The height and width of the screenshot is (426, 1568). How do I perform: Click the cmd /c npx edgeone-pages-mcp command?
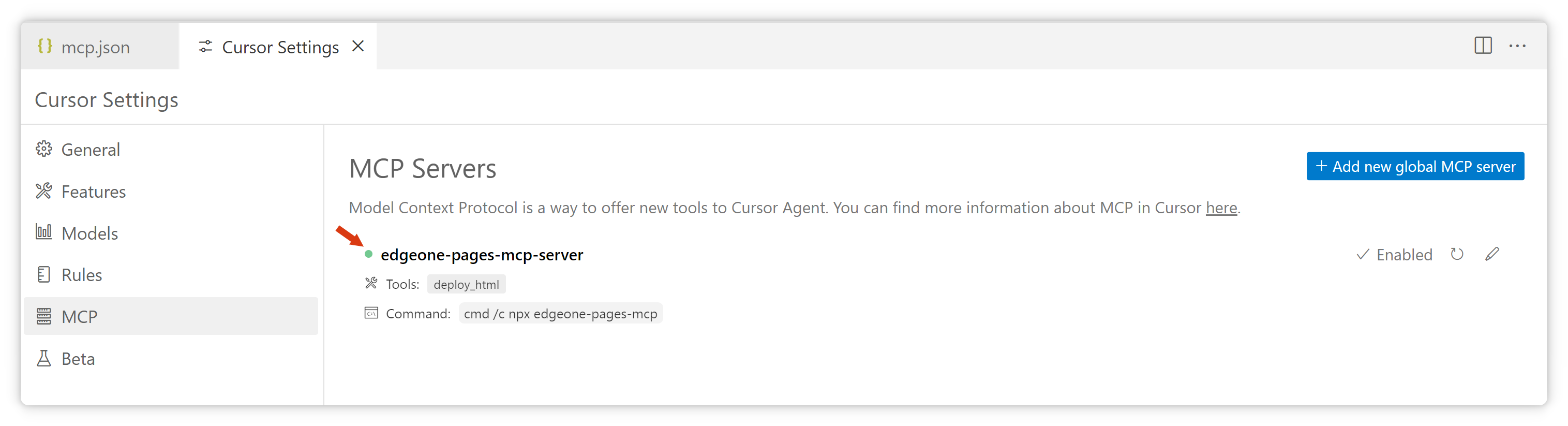tap(560, 314)
